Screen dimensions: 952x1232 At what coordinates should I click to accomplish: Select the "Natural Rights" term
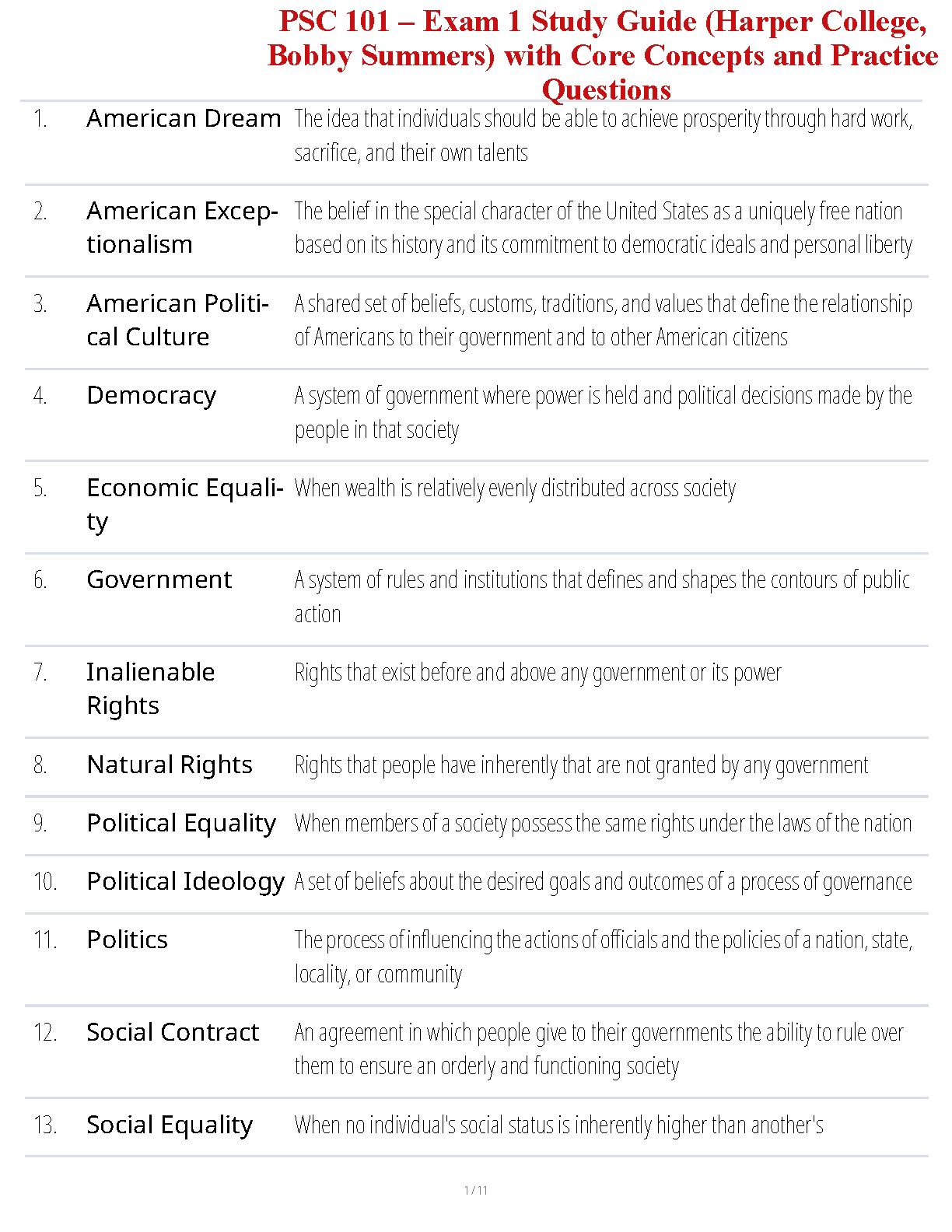[x=170, y=765]
